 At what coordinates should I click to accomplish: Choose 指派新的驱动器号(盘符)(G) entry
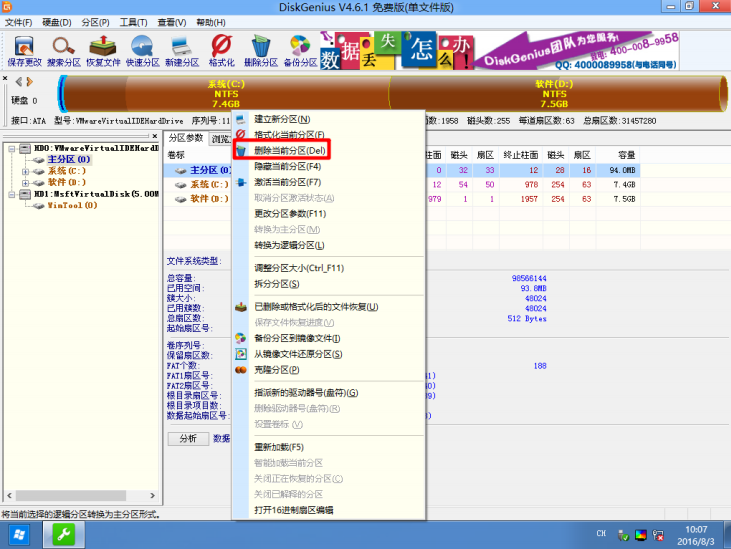point(329,393)
